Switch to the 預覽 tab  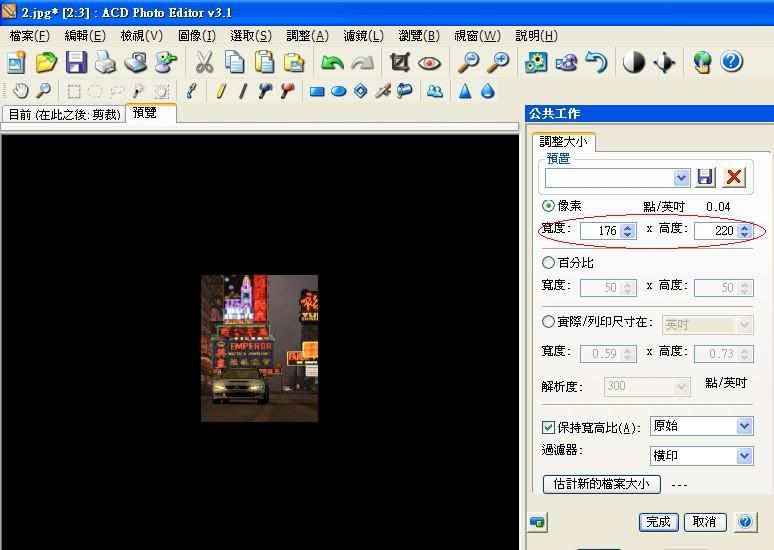145,113
